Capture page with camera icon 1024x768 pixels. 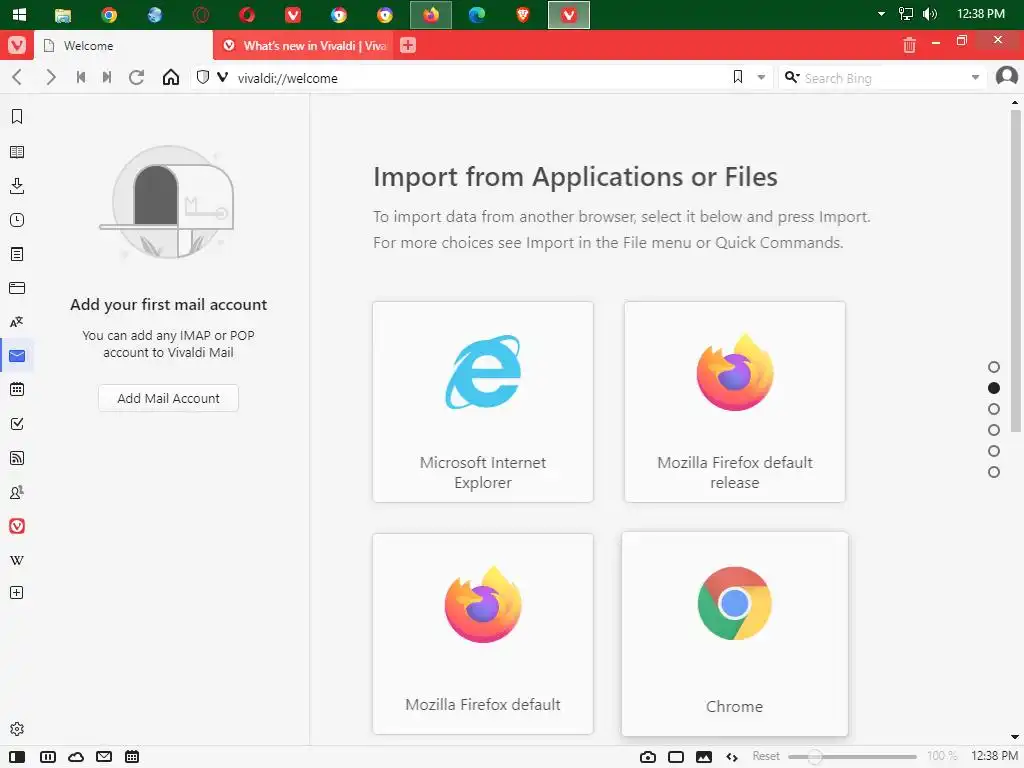[x=647, y=757]
